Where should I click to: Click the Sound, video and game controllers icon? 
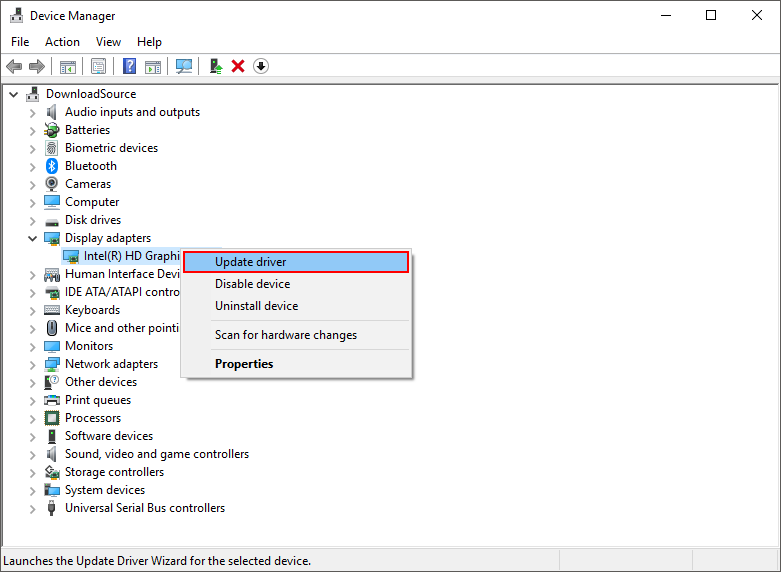click(x=51, y=454)
